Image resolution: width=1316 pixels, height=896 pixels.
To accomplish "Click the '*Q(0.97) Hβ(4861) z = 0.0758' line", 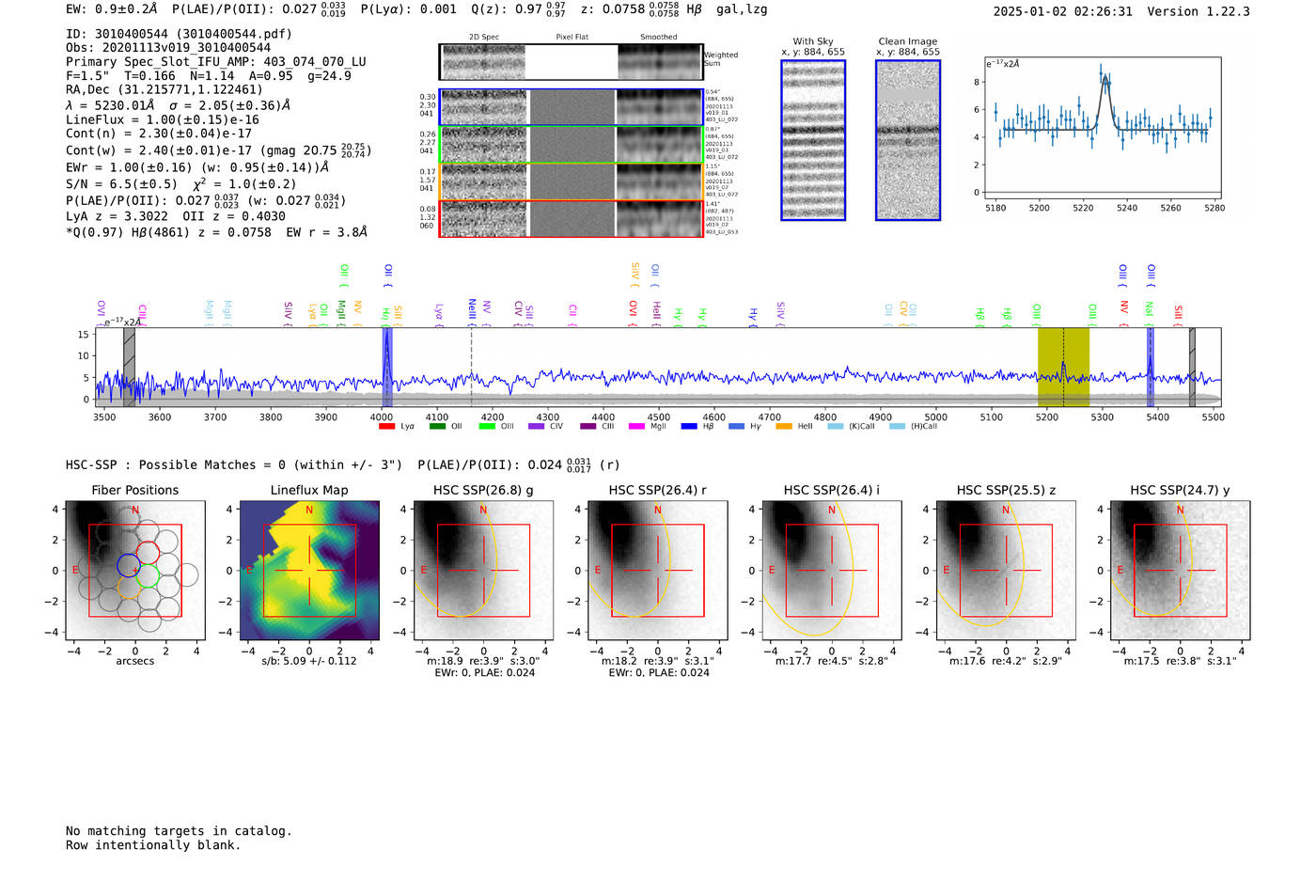I will click(x=168, y=232).
